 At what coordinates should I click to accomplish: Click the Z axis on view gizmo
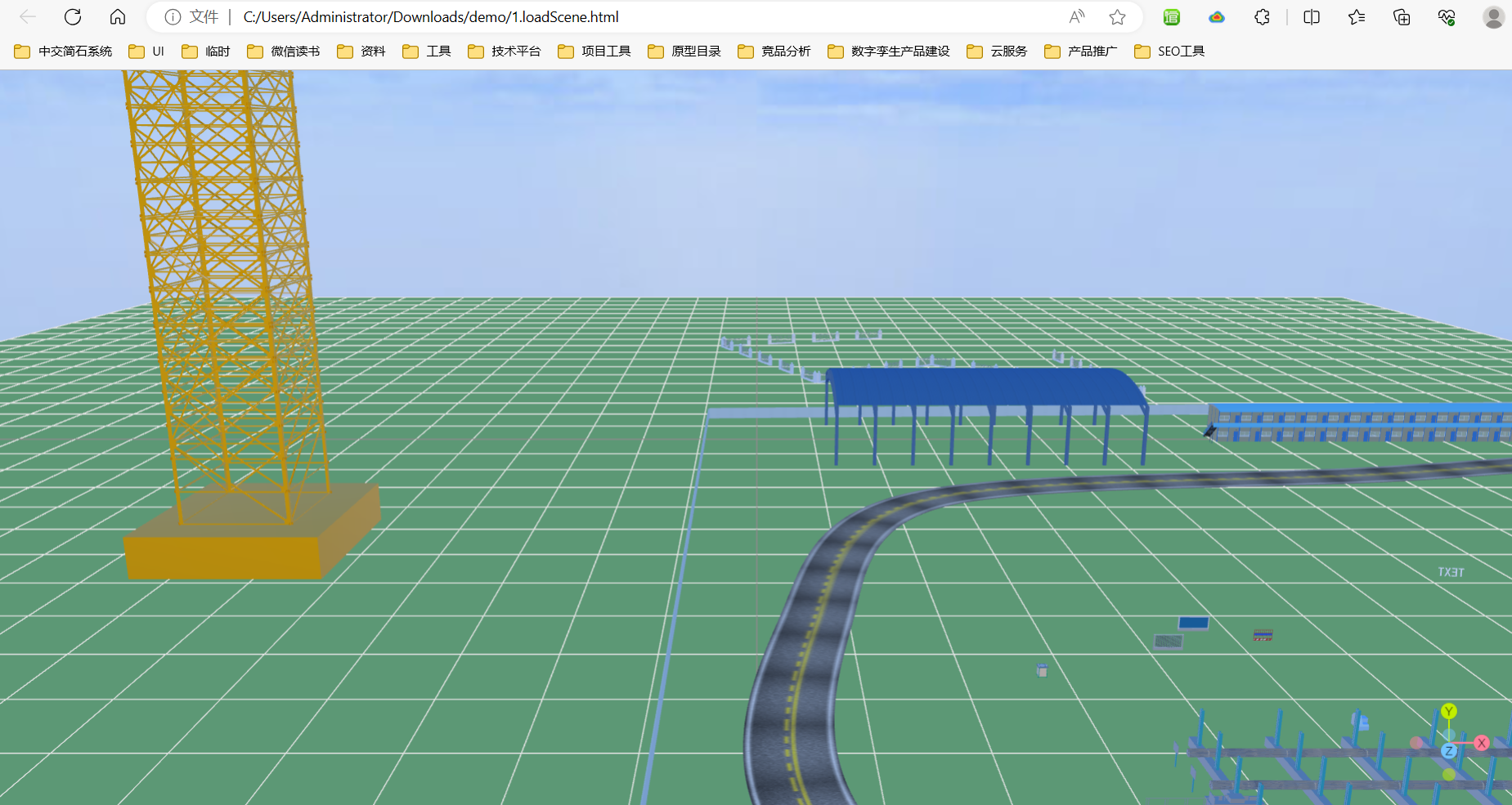click(1449, 750)
